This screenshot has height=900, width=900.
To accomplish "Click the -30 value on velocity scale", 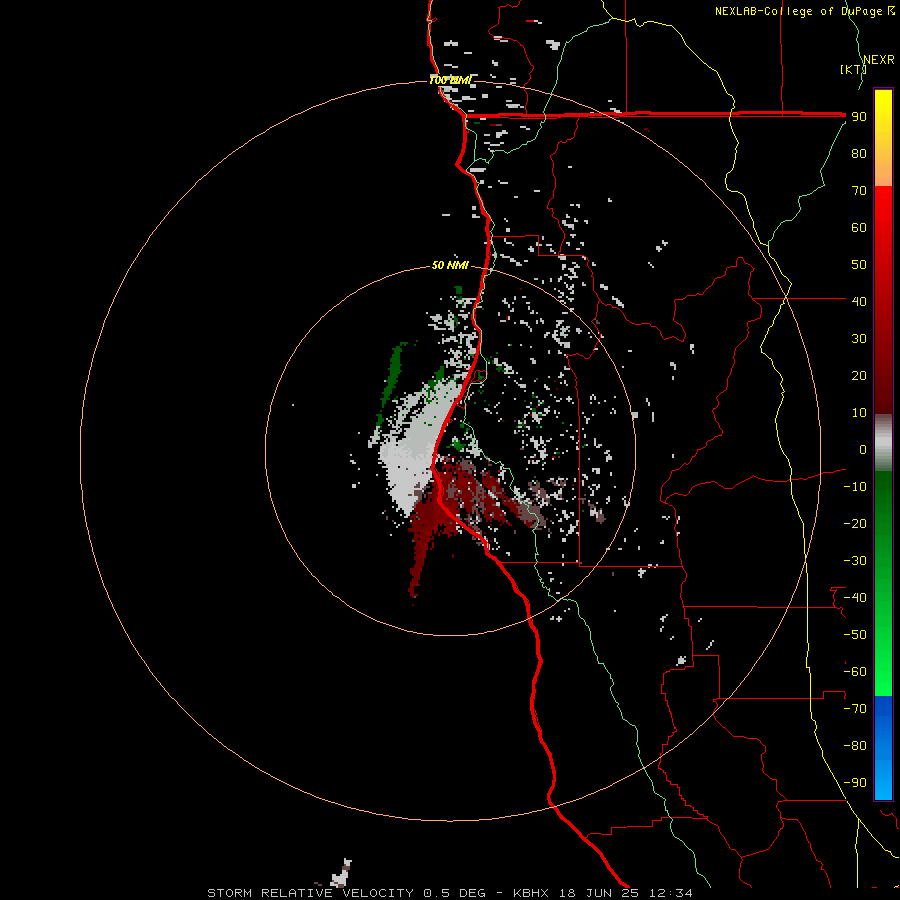I will click(x=855, y=561).
